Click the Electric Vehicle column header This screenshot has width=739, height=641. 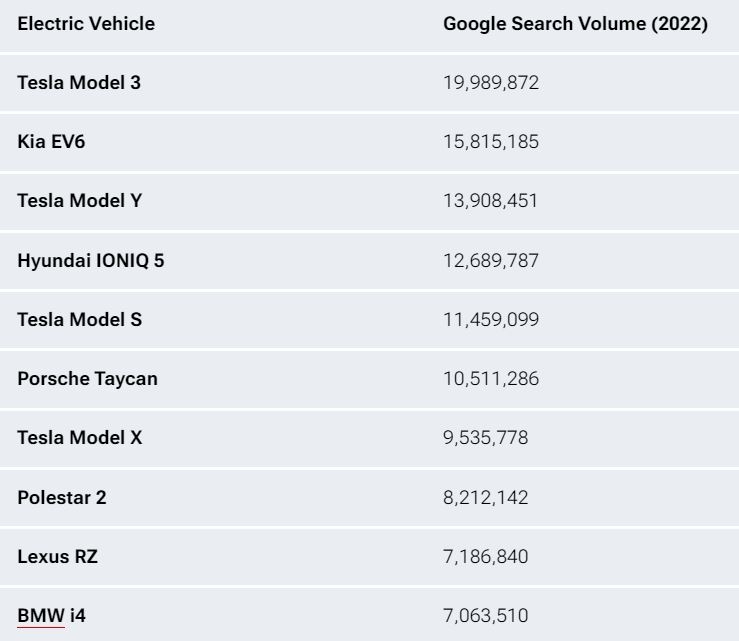[86, 24]
